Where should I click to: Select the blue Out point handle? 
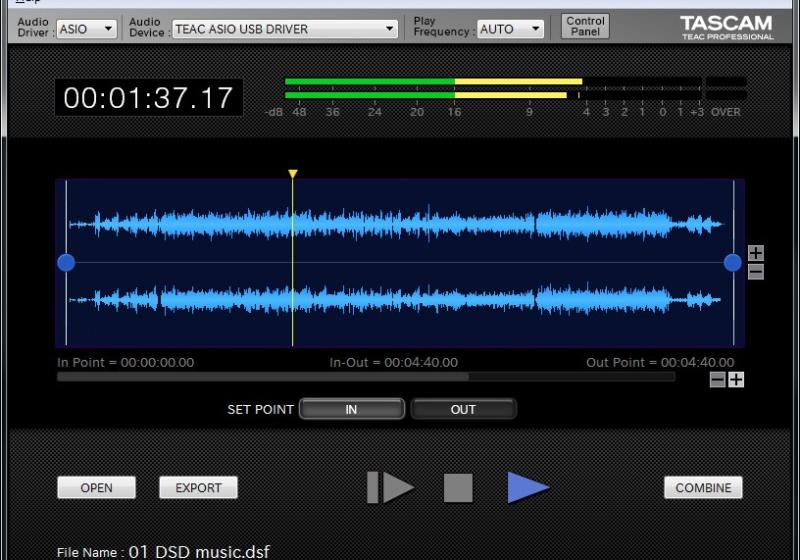[733, 263]
